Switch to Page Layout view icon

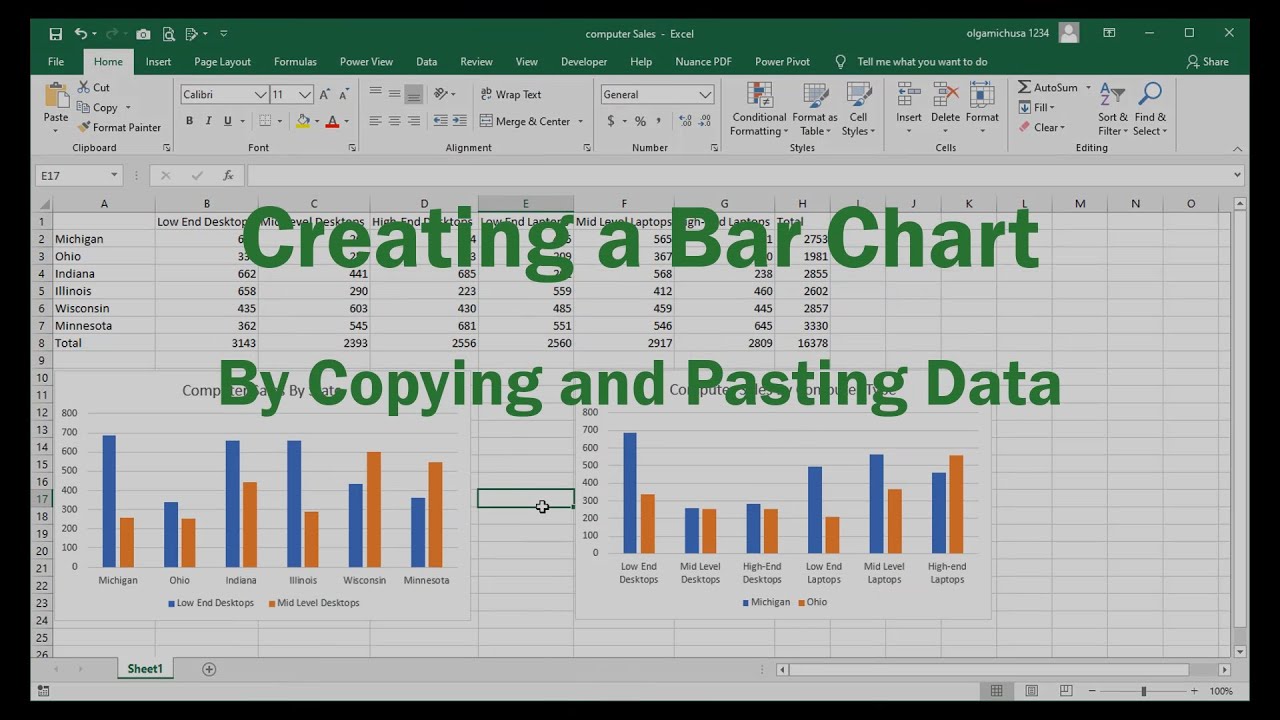click(1031, 691)
